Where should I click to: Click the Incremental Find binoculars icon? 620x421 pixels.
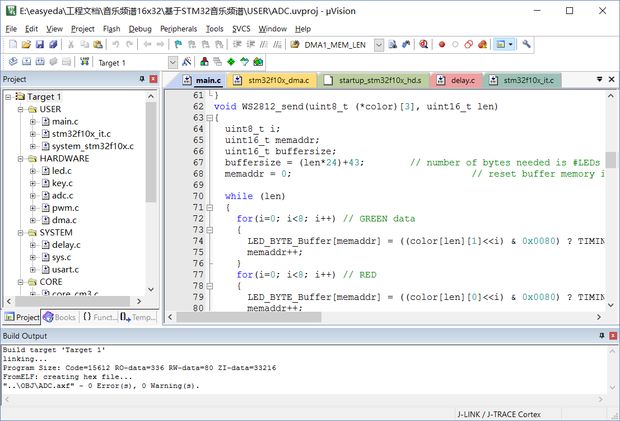pos(406,44)
